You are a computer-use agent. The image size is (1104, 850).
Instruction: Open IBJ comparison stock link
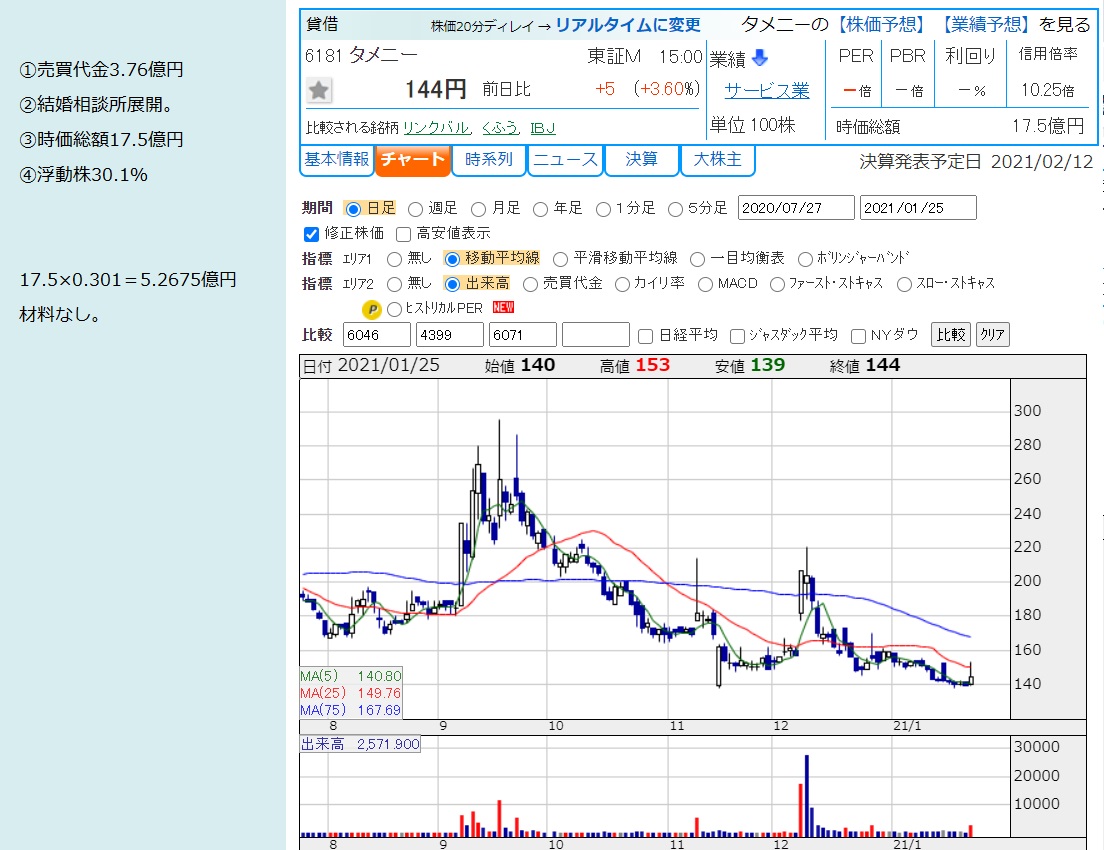tap(543, 127)
